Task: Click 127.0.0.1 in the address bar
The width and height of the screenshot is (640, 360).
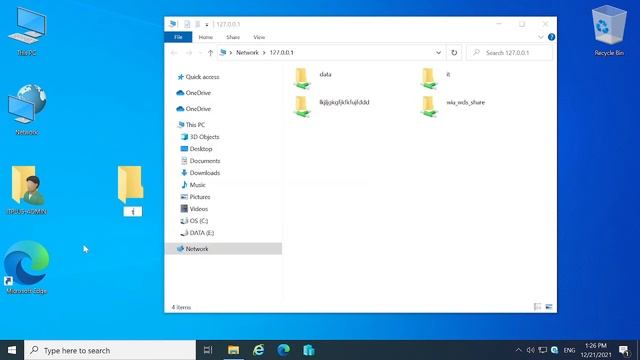Action: pyautogui.click(x=281, y=53)
